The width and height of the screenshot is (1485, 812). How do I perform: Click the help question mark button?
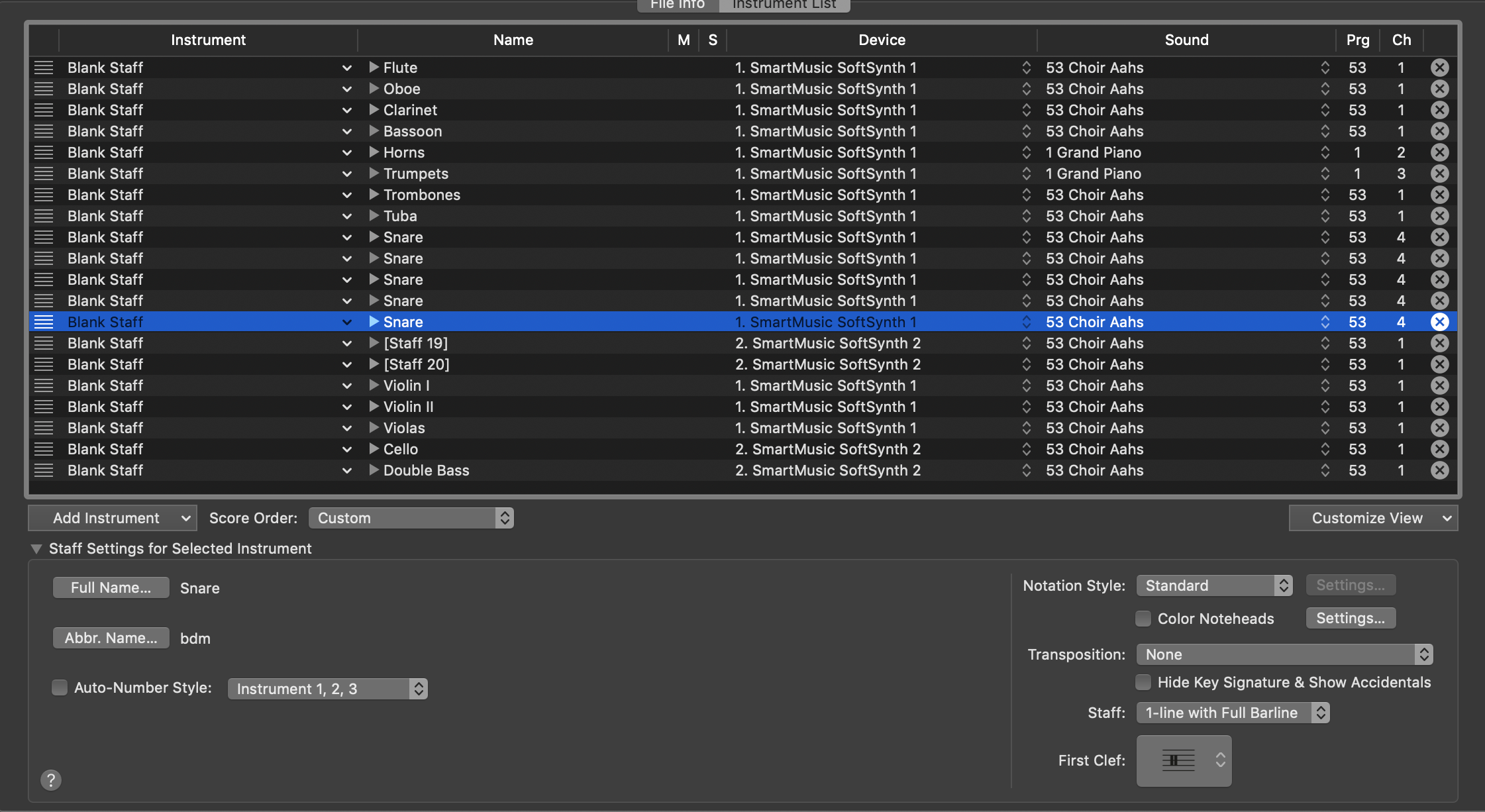pyautogui.click(x=51, y=780)
